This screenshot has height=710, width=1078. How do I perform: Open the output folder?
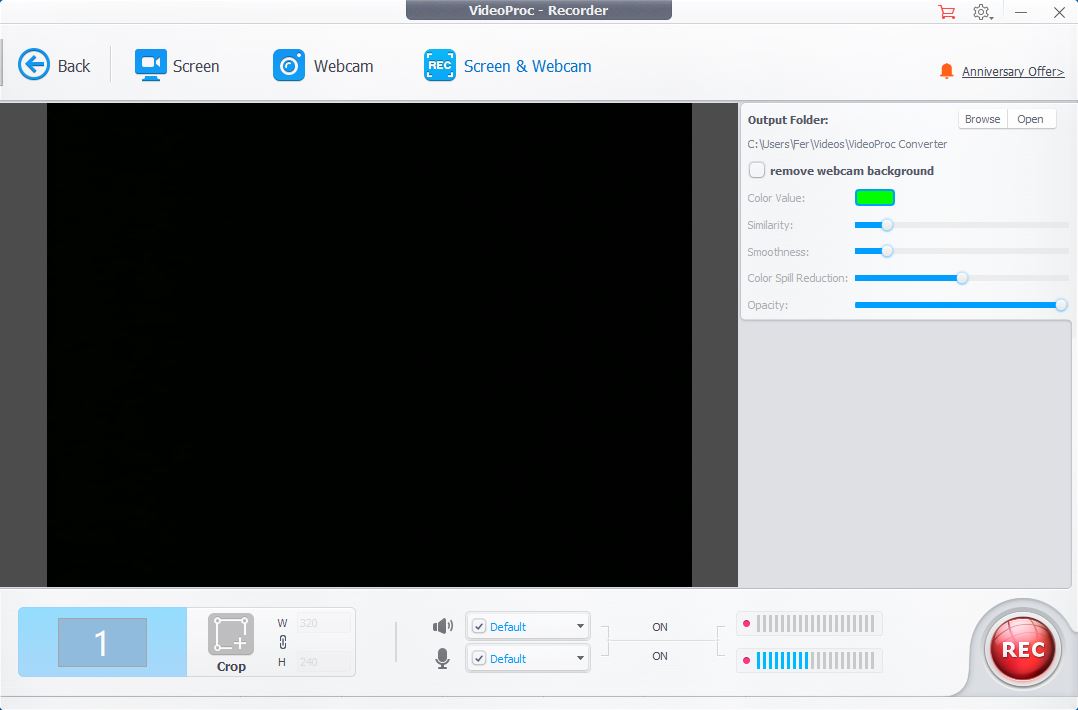[x=1031, y=119]
